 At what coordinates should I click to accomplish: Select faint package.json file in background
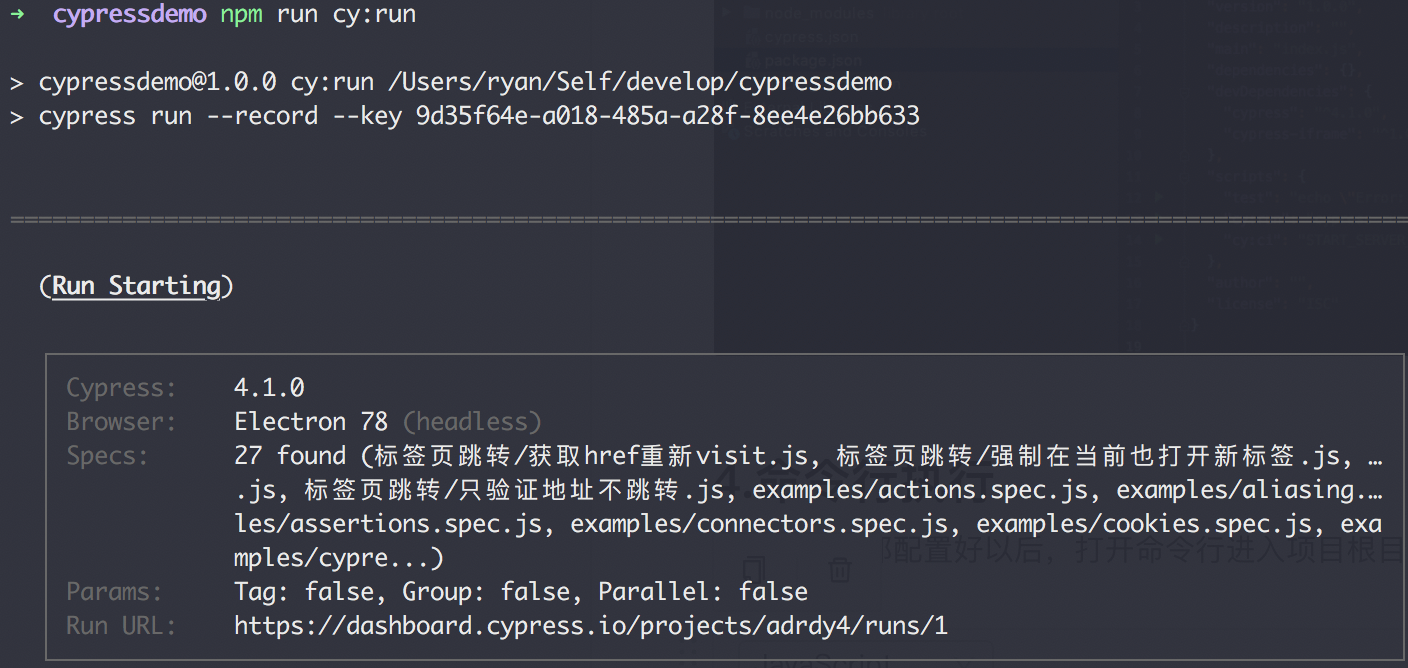pyautogui.click(x=810, y=60)
